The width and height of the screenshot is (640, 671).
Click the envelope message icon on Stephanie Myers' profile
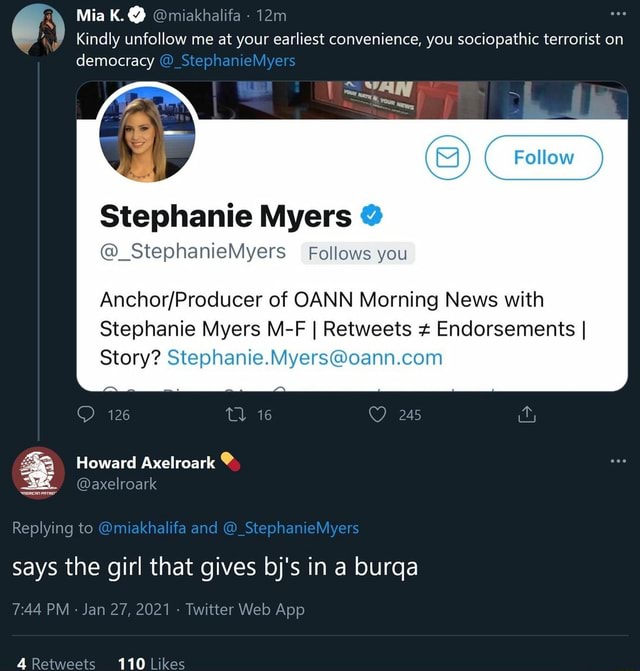(447, 157)
